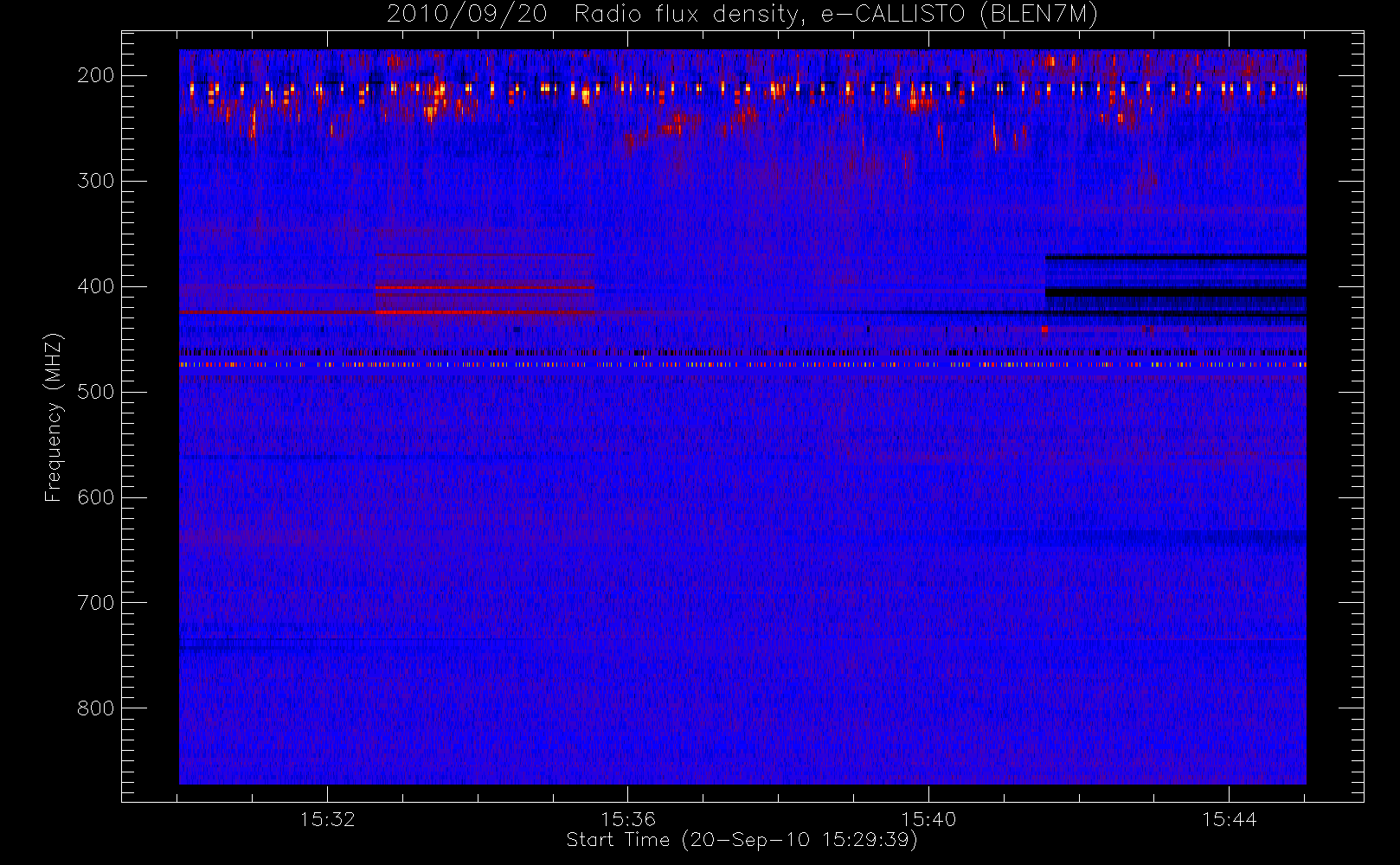Click the "Frequency (MHZ)" axis label
Viewport: 1400px width, 865px height.
tap(55, 417)
